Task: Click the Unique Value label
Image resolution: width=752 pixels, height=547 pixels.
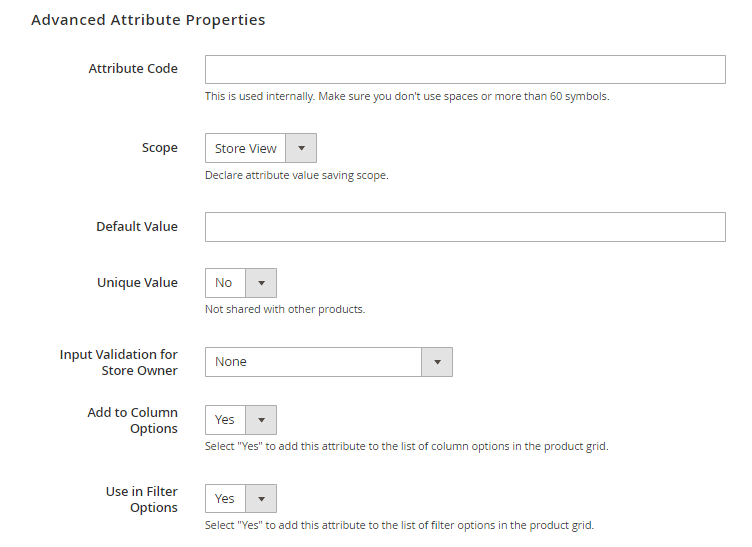Action: (137, 282)
